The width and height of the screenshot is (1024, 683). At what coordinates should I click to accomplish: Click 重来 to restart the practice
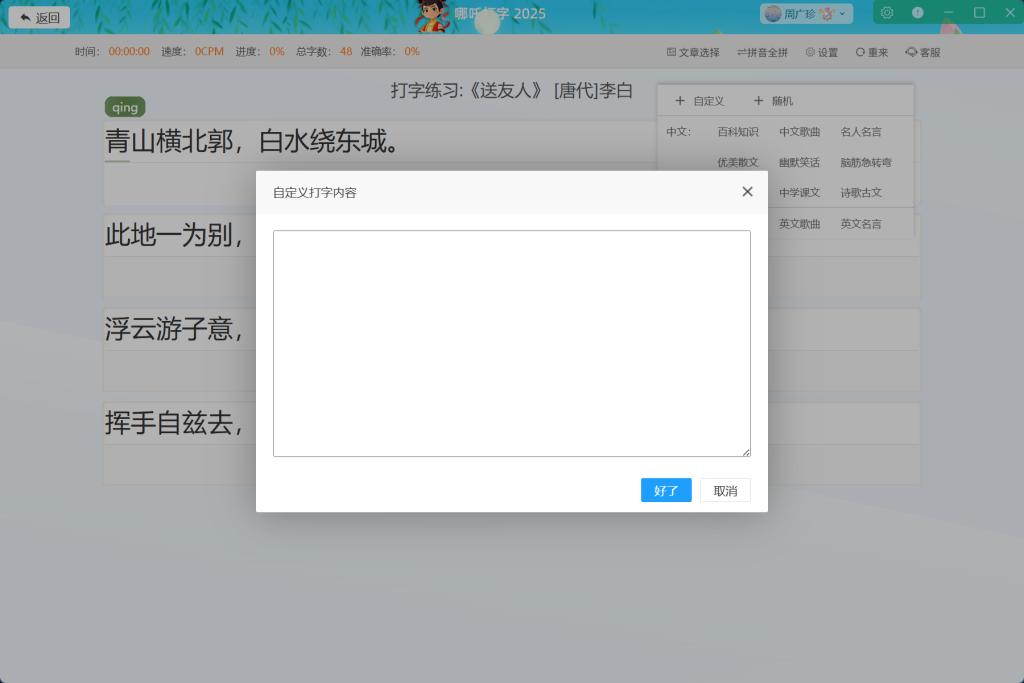(871, 52)
